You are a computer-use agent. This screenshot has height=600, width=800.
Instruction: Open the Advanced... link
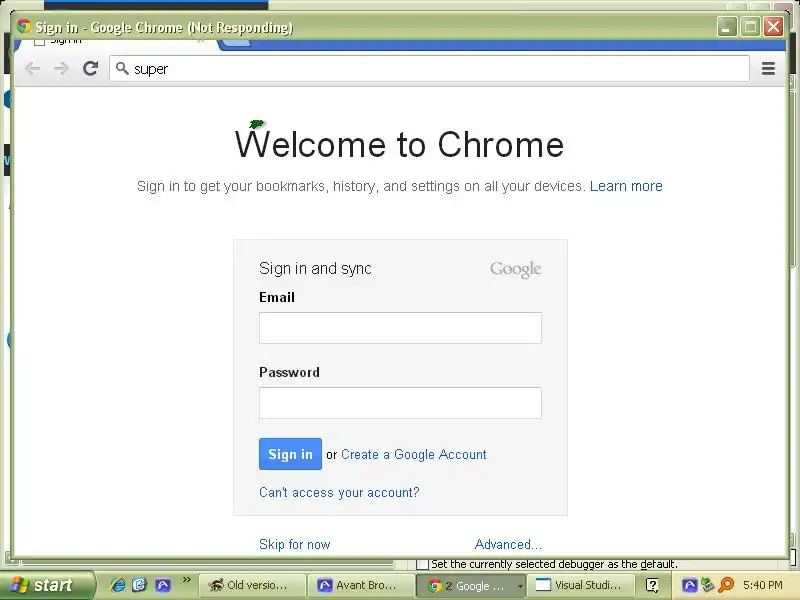508,544
